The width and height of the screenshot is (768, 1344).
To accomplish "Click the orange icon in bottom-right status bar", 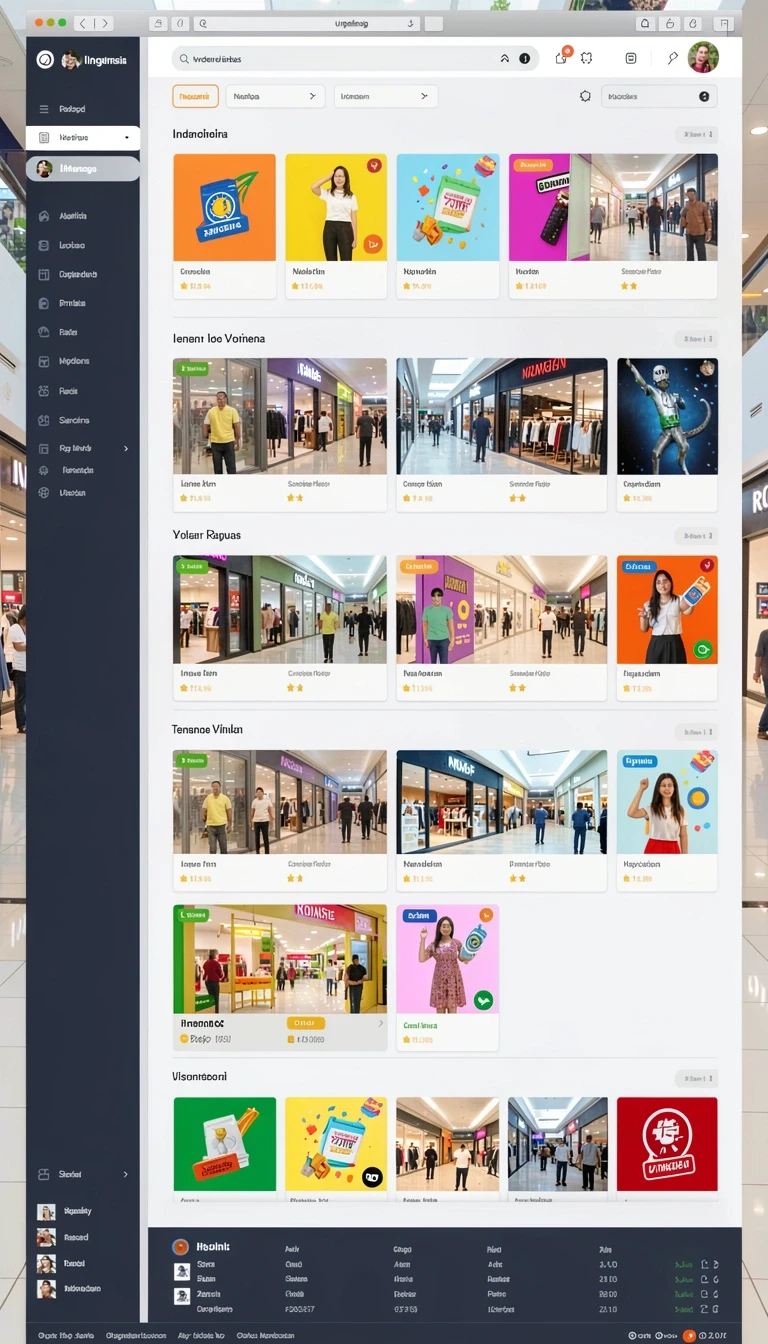I will click(x=690, y=1335).
